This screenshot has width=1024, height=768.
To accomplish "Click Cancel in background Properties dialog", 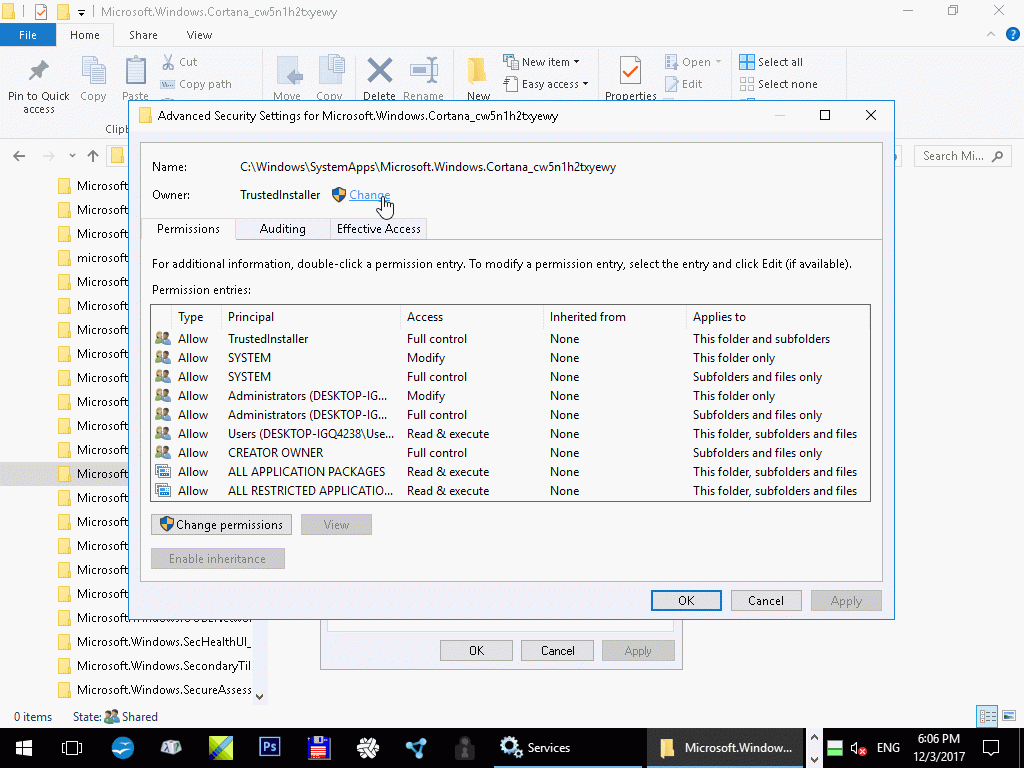I will [x=557, y=650].
